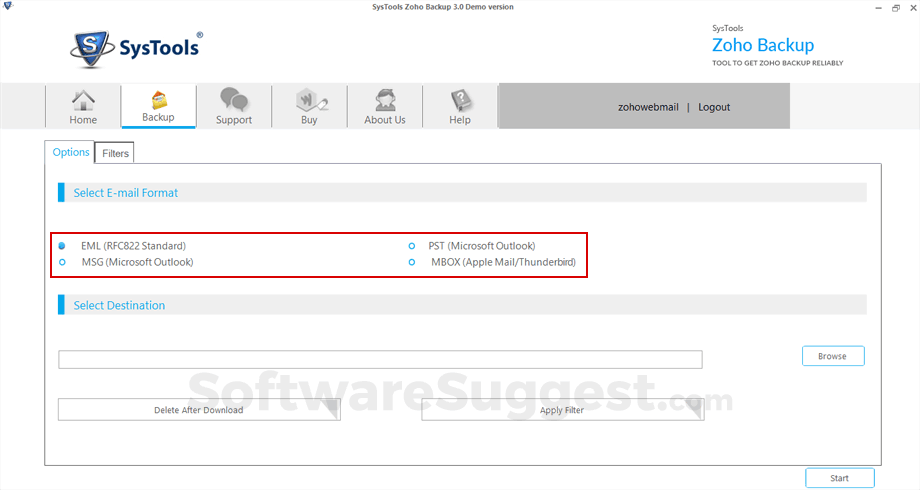Switch to the Options tab
Screen dimensions: 920x490
coord(70,152)
